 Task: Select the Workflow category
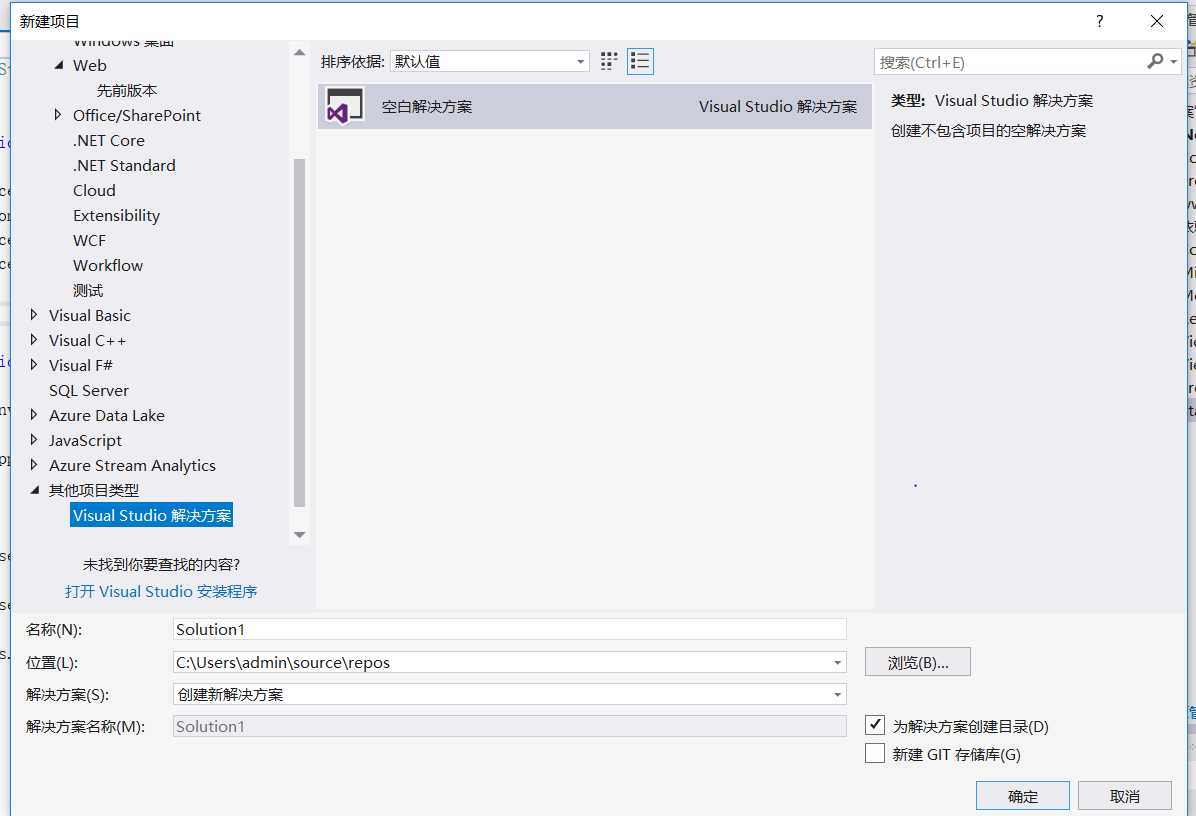(108, 265)
